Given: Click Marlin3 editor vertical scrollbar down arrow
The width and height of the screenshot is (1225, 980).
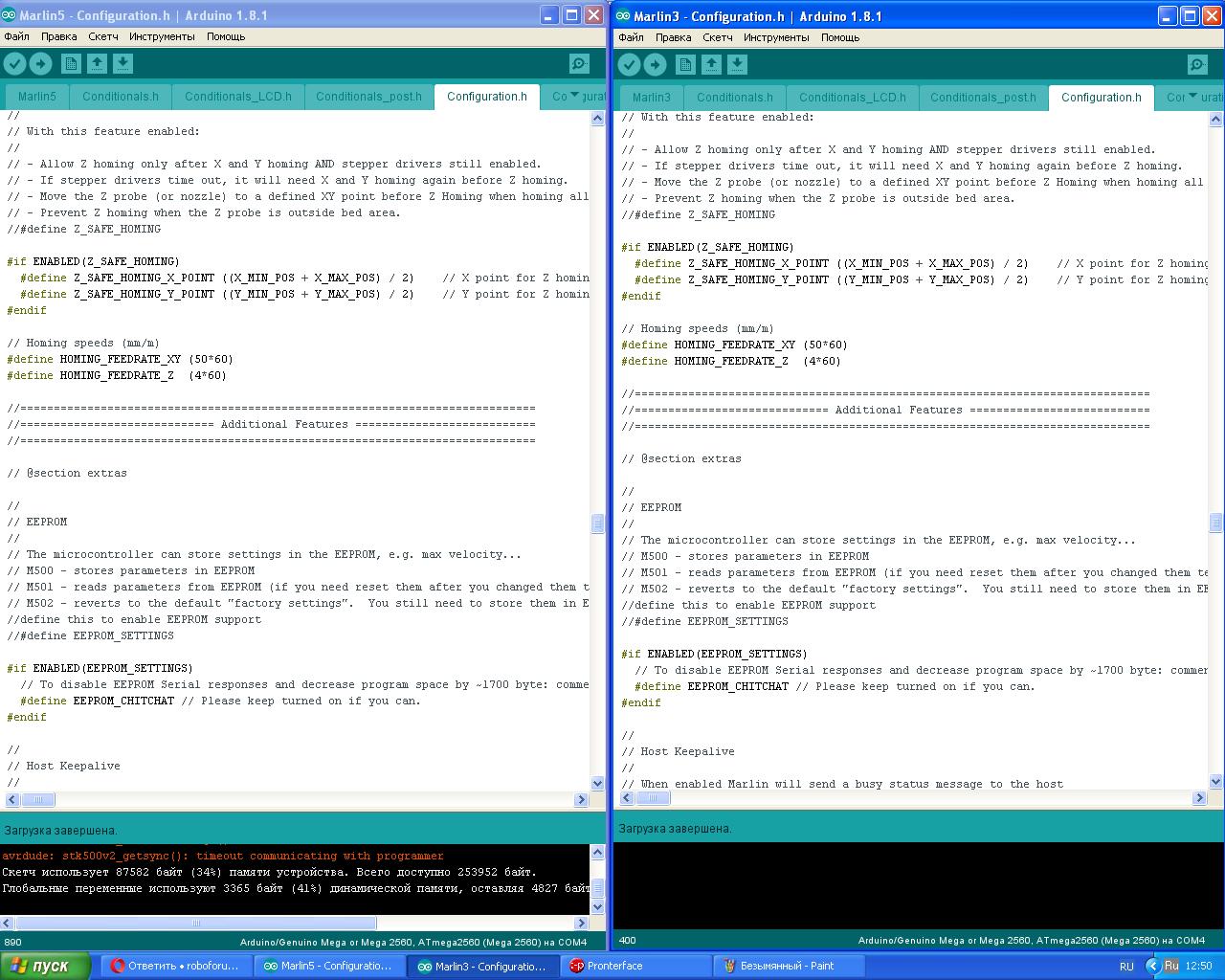Looking at the screenshot, I should coord(1216,782).
